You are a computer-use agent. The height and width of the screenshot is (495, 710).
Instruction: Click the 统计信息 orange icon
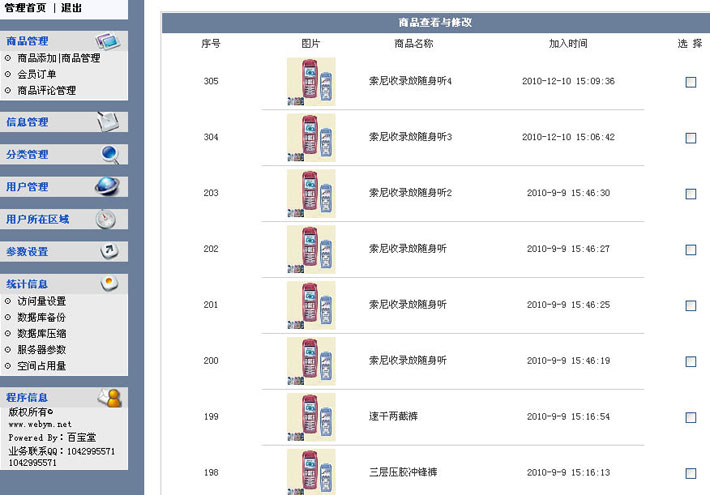click(x=109, y=284)
